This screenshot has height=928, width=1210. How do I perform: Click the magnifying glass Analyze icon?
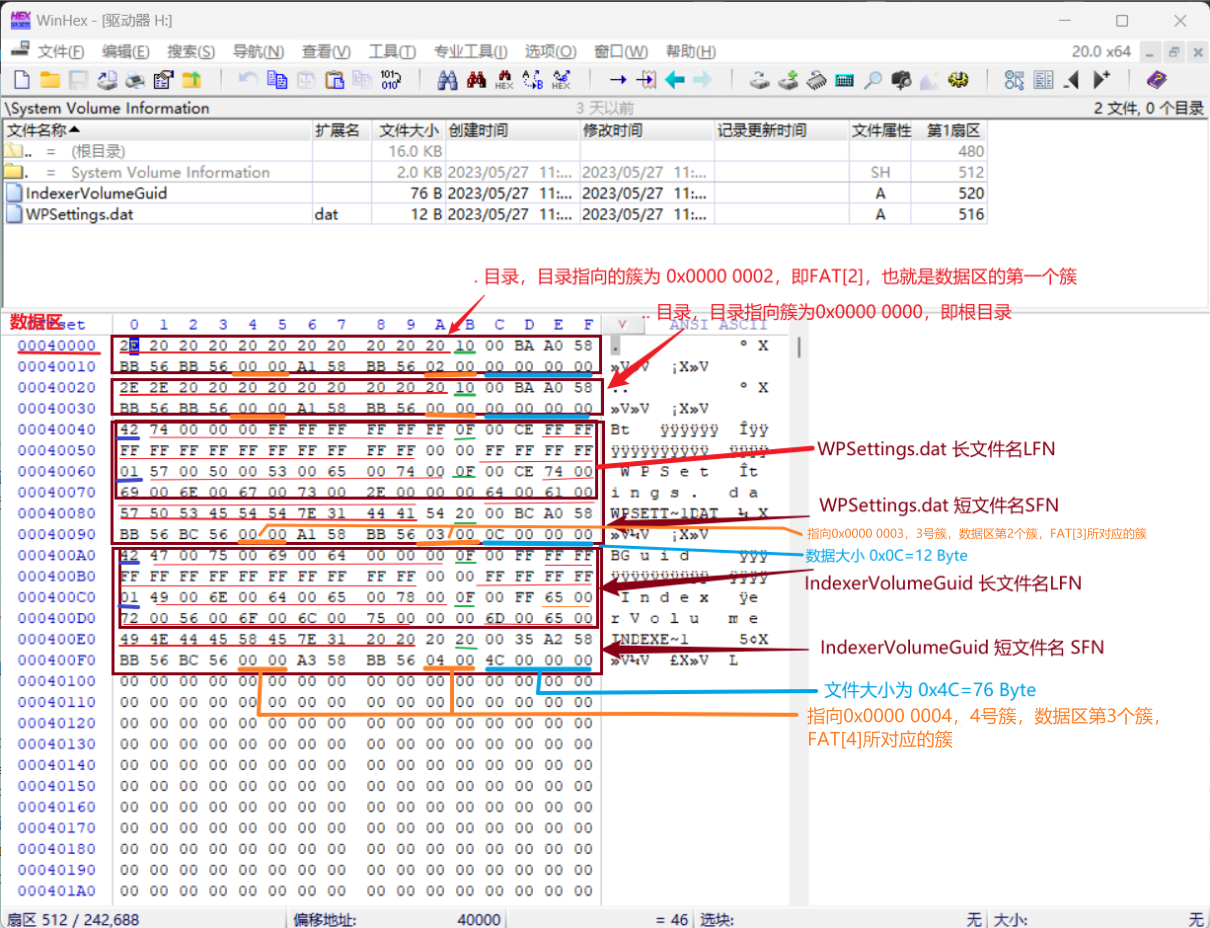(873, 80)
